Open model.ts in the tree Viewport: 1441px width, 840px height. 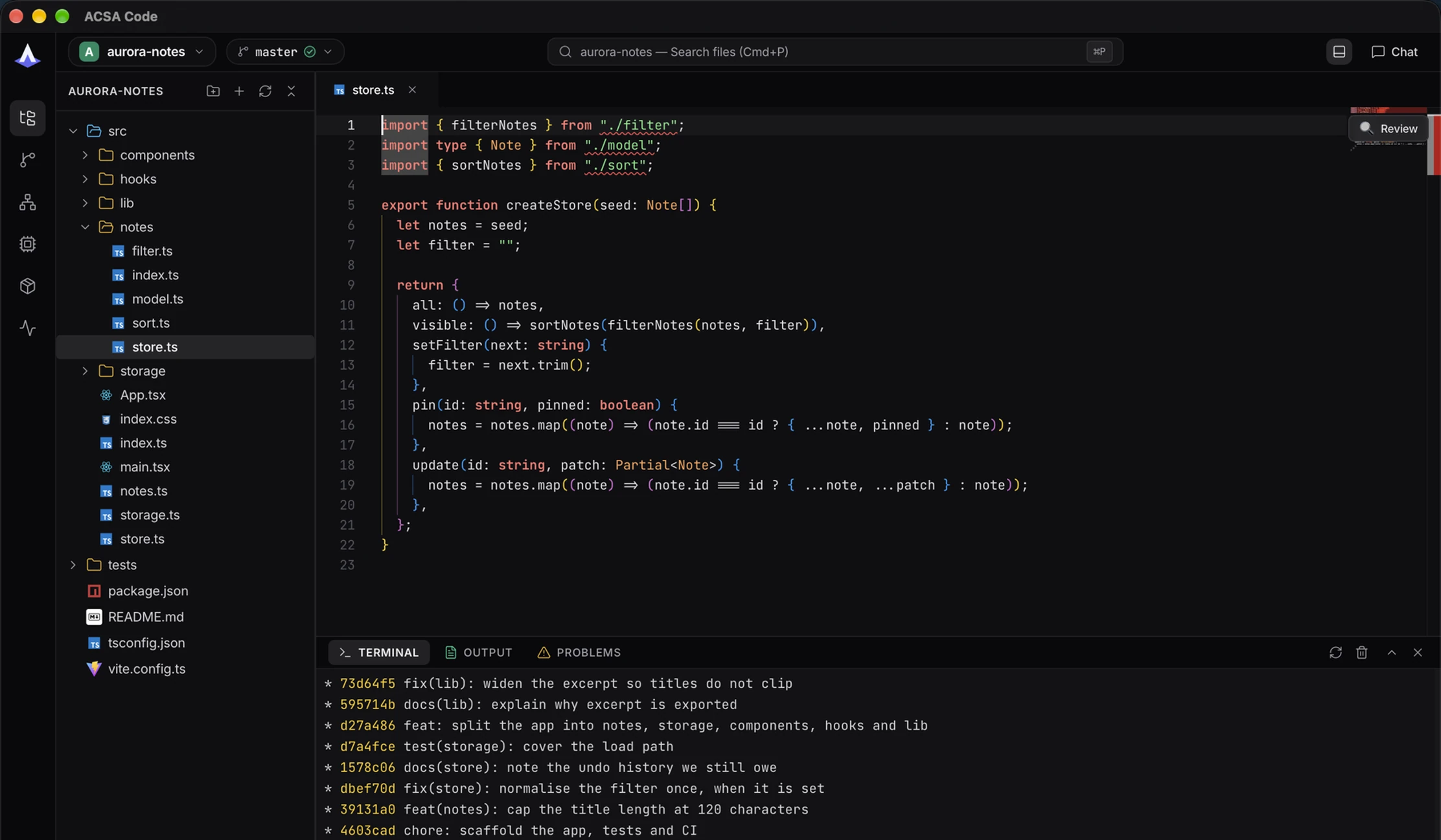click(185, 299)
